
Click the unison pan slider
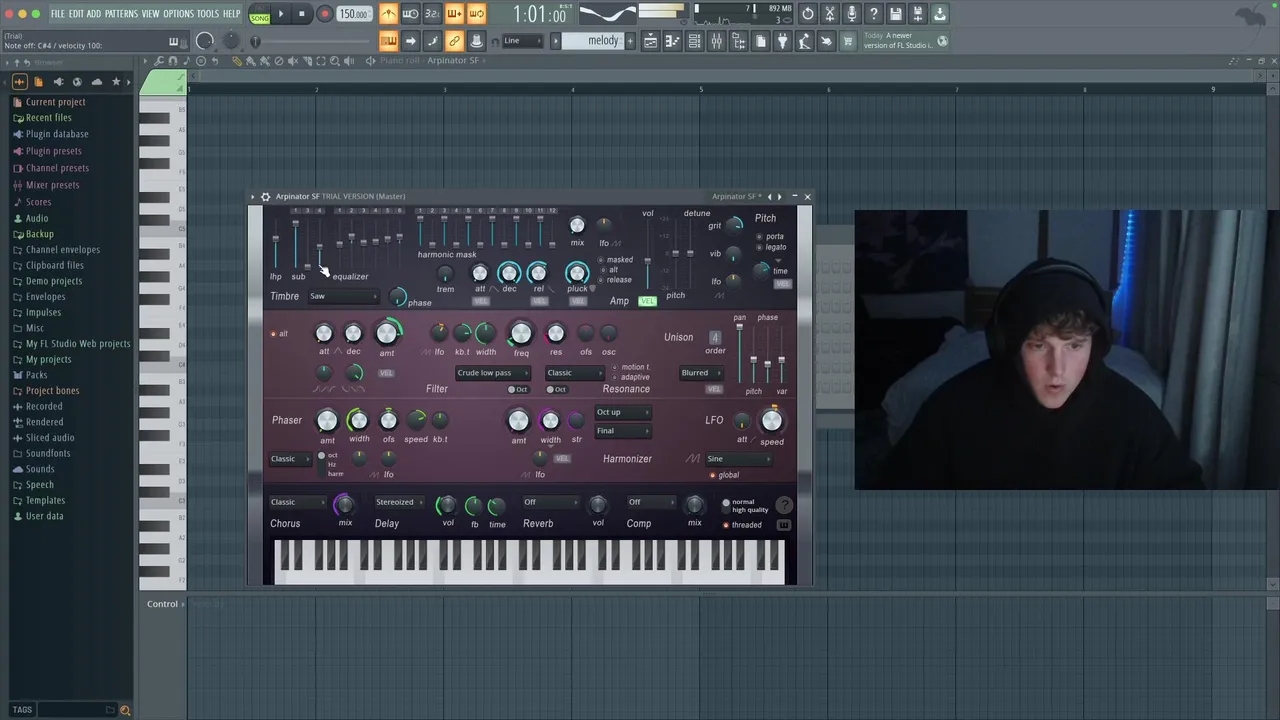coord(739,352)
